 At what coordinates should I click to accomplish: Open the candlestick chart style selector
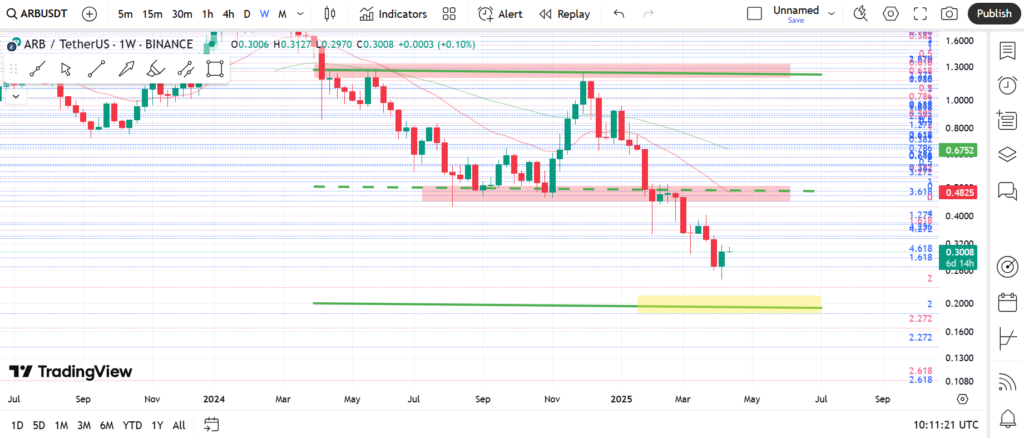[x=331, y=14]
